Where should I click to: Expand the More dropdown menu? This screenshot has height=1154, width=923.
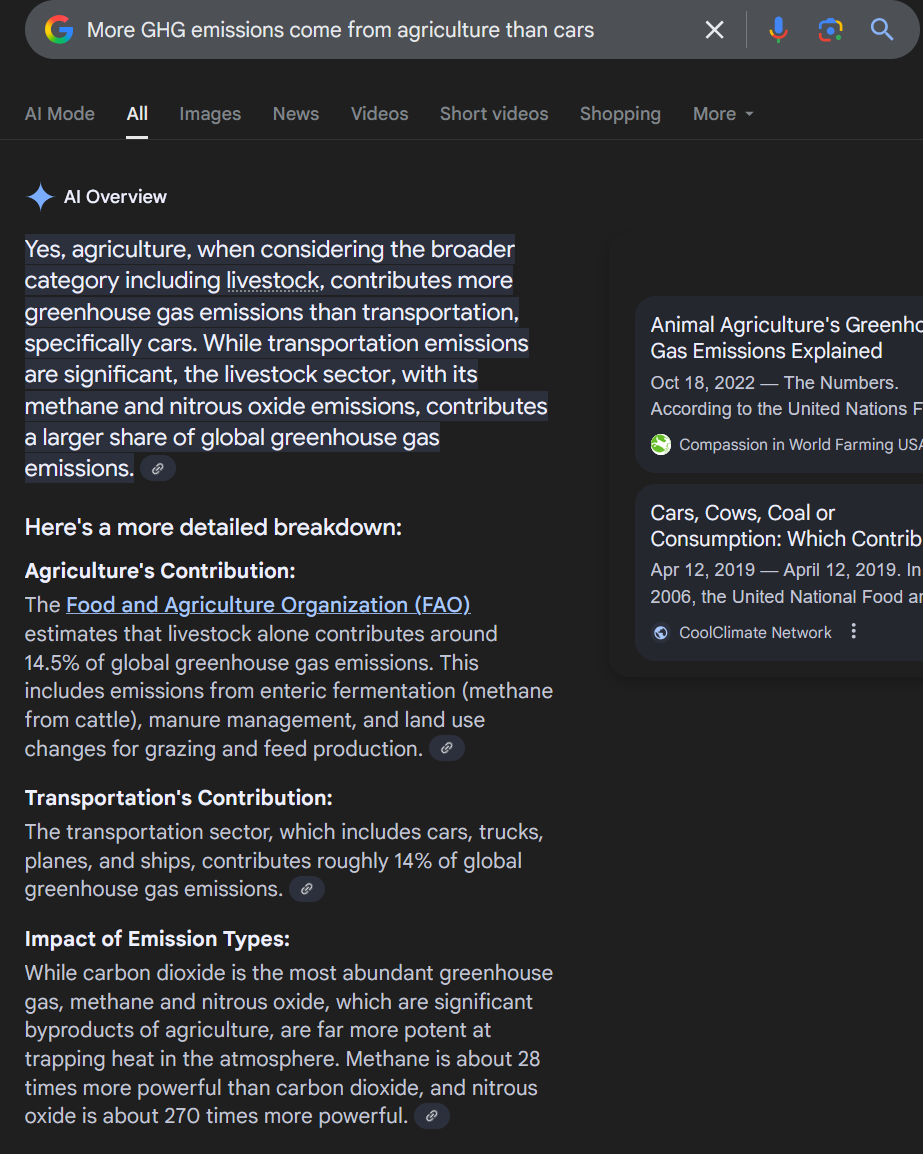[x=723, y=113]
